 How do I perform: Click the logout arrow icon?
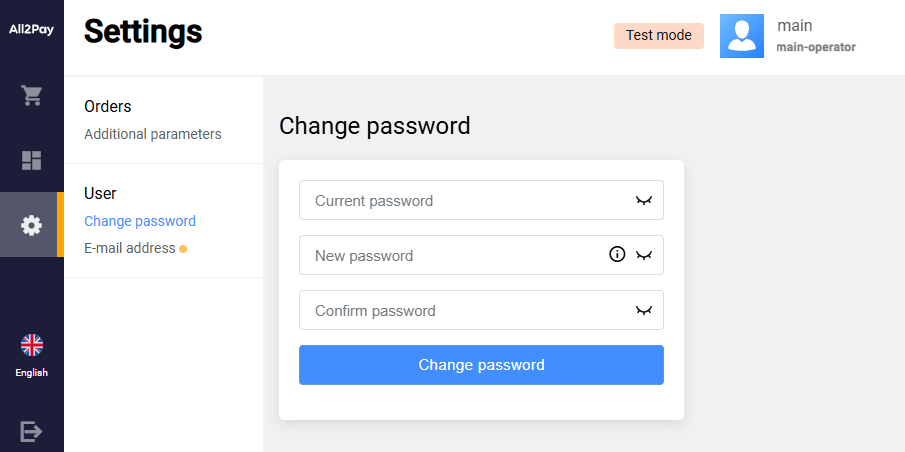(x=32, y=431)
